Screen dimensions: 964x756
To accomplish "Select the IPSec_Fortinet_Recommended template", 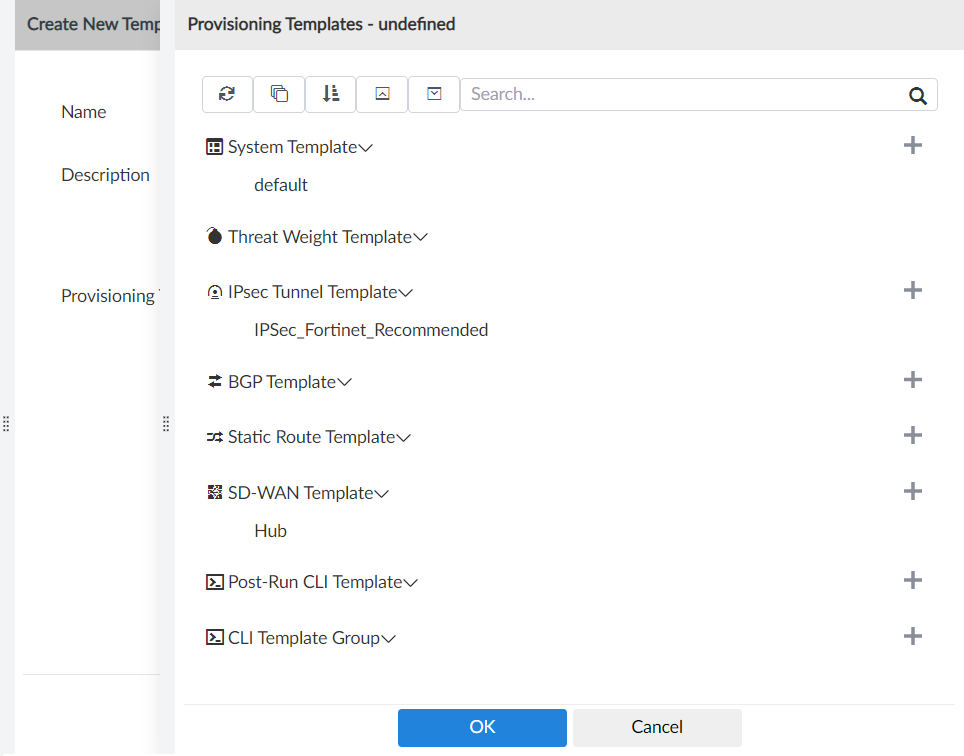I will [373, 329].
